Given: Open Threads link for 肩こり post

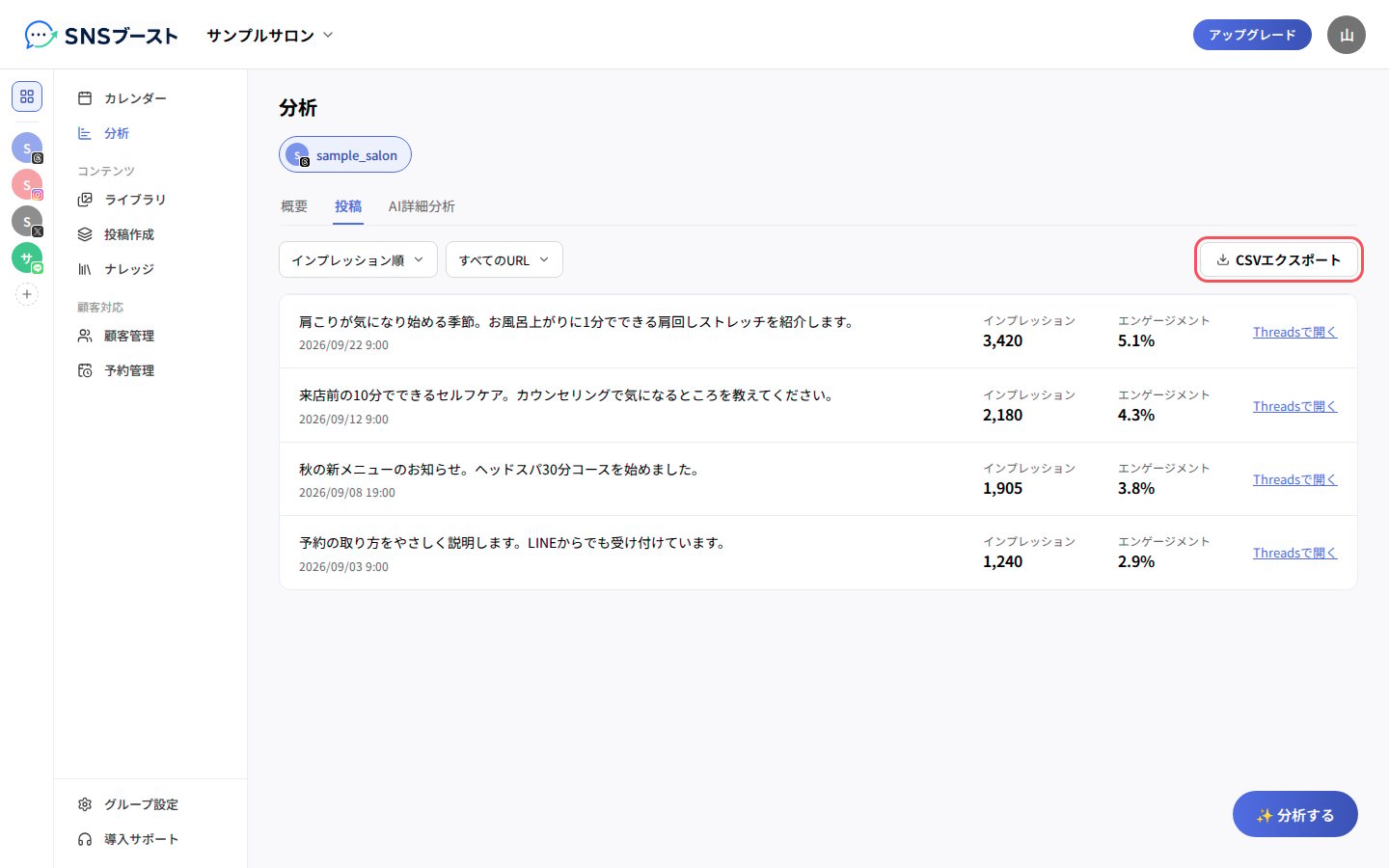Looking at the screenshot, I should 1294,332.
